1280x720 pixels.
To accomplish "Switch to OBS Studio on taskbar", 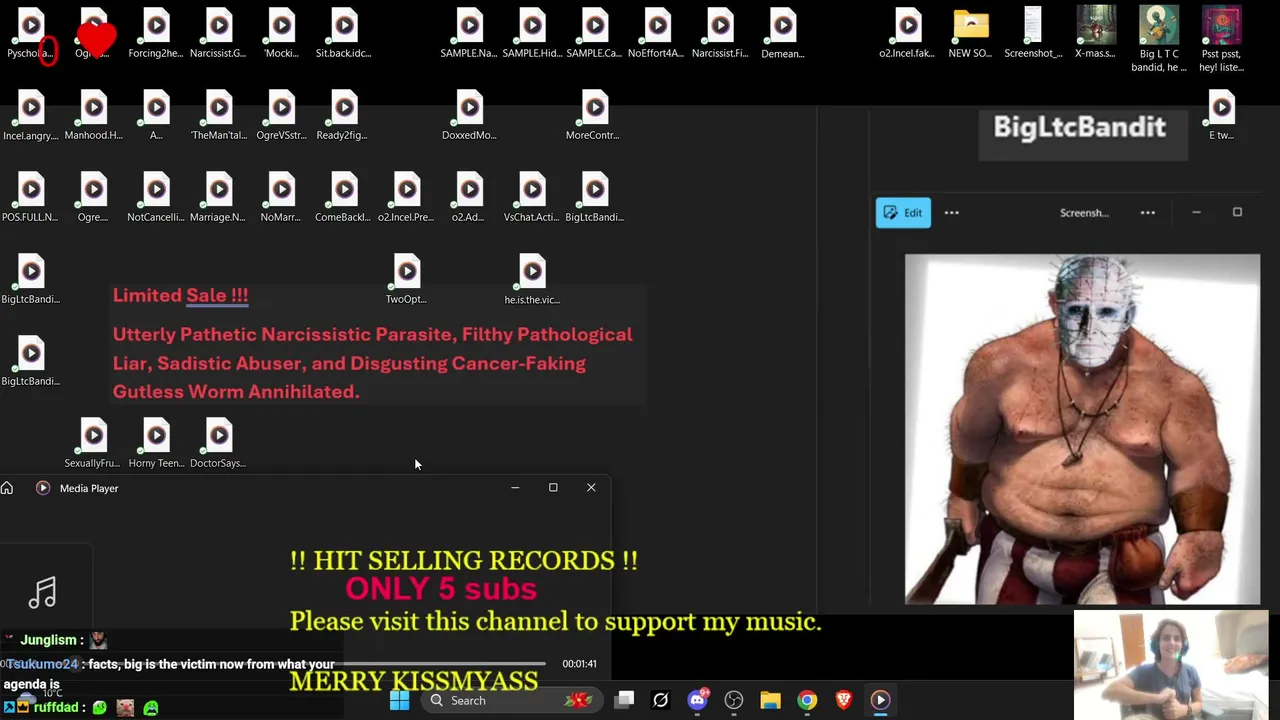I will [734, 700].
